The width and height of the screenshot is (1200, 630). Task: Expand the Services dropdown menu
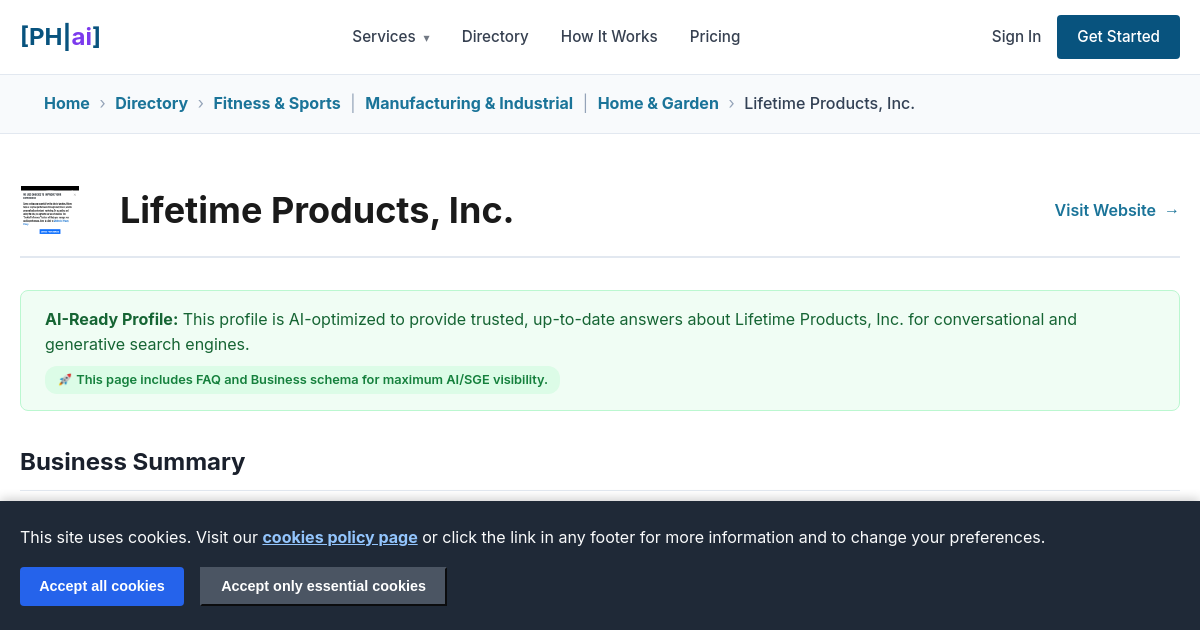[x=391, y=37]
